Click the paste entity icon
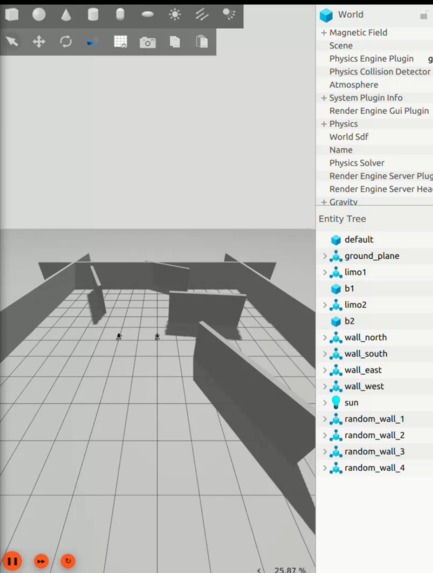 pyautogui.click(x=202, y=41)
